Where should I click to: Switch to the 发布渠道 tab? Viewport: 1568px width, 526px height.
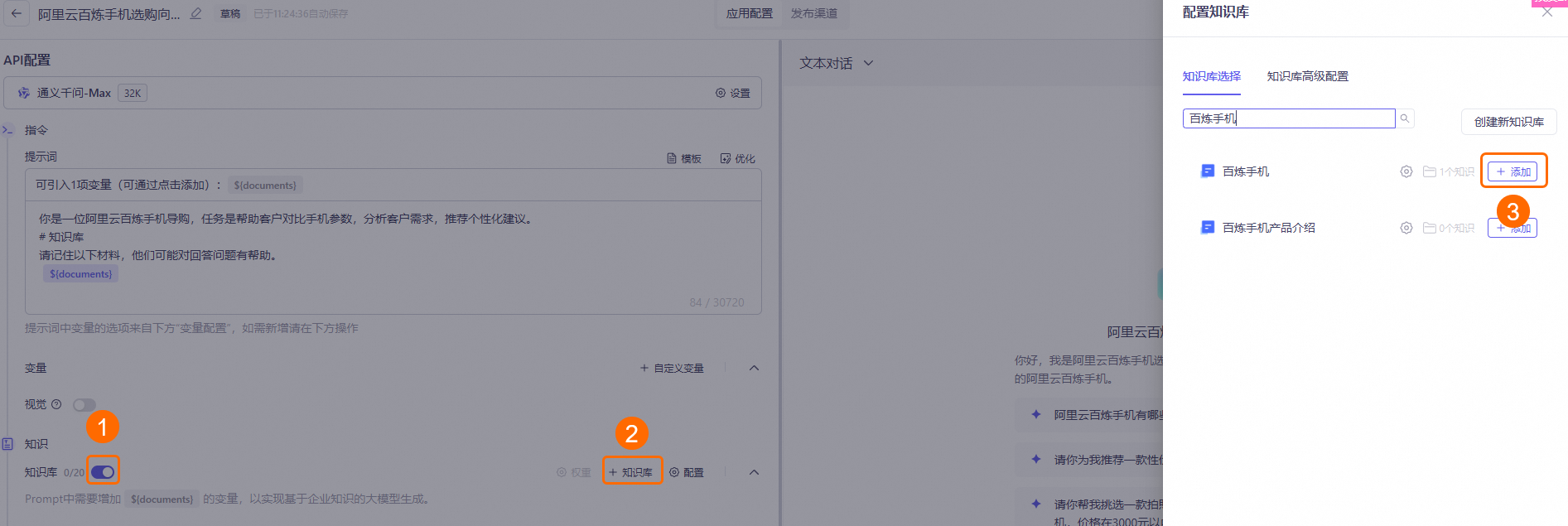(x=813, y=13)
